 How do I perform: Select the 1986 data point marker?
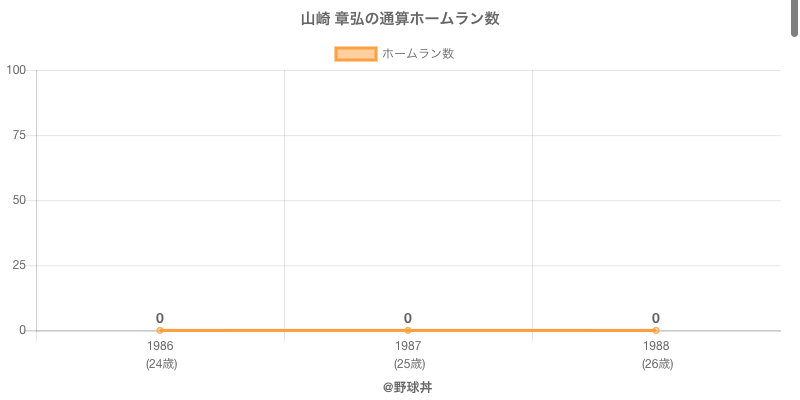(x=160, y=330)
